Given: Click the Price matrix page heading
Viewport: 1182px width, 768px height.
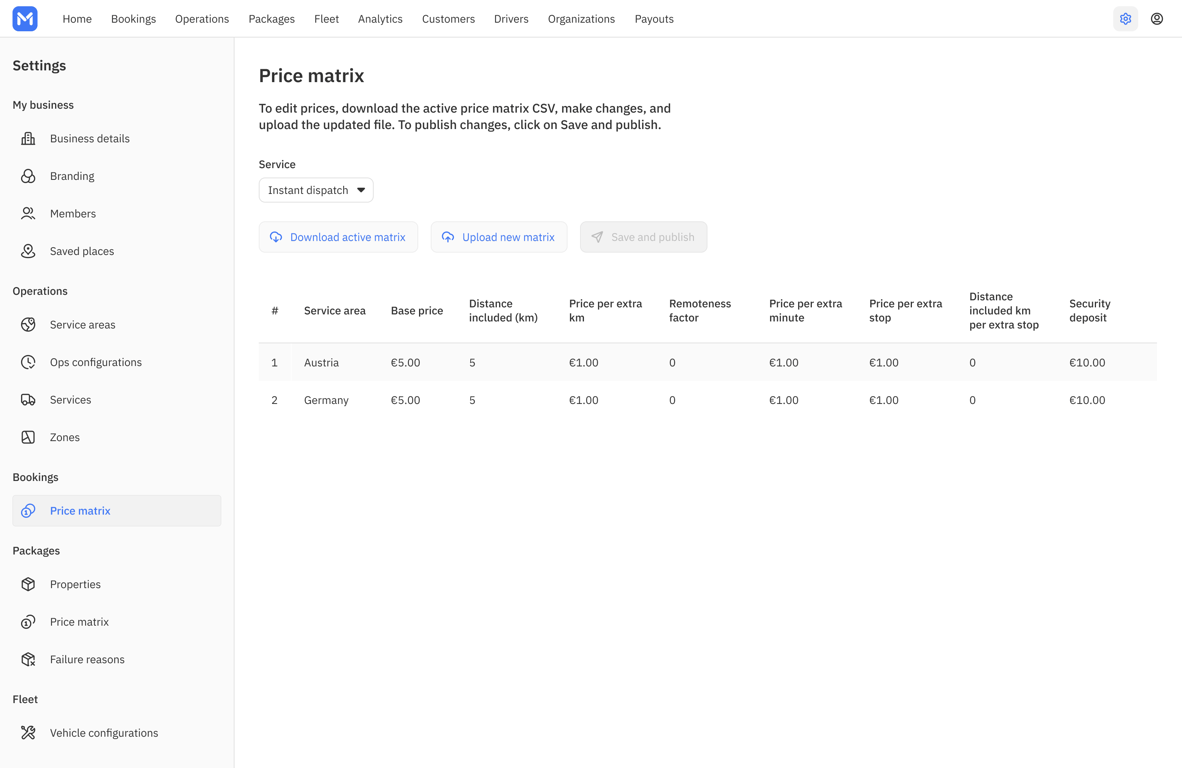Looking at the screenshot, I should (311, 76).
